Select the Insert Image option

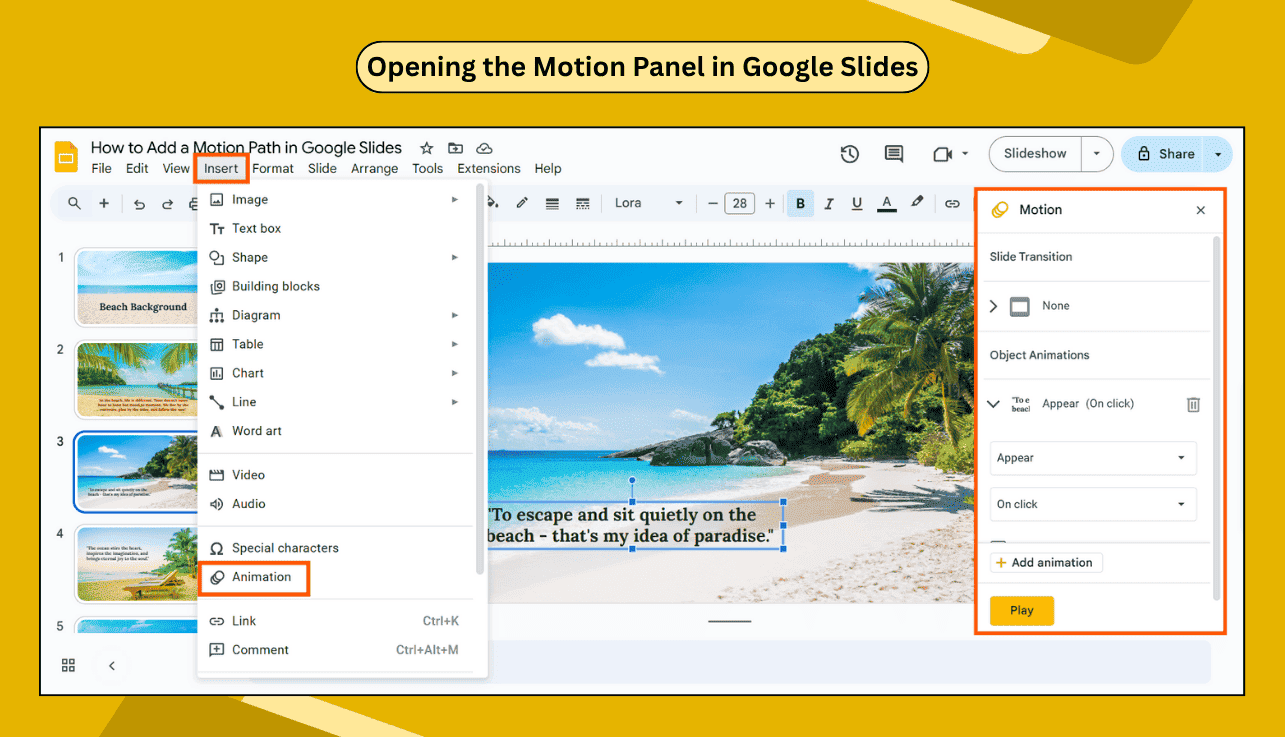[x=251, y=199]
